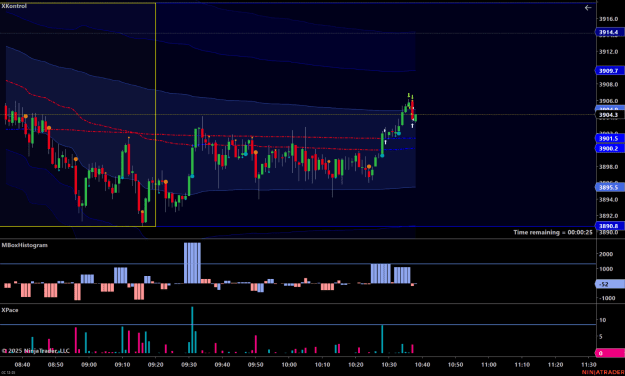Click the 11:10 time axis label
This screenshot has width=625, height=376.
point(522,364)
